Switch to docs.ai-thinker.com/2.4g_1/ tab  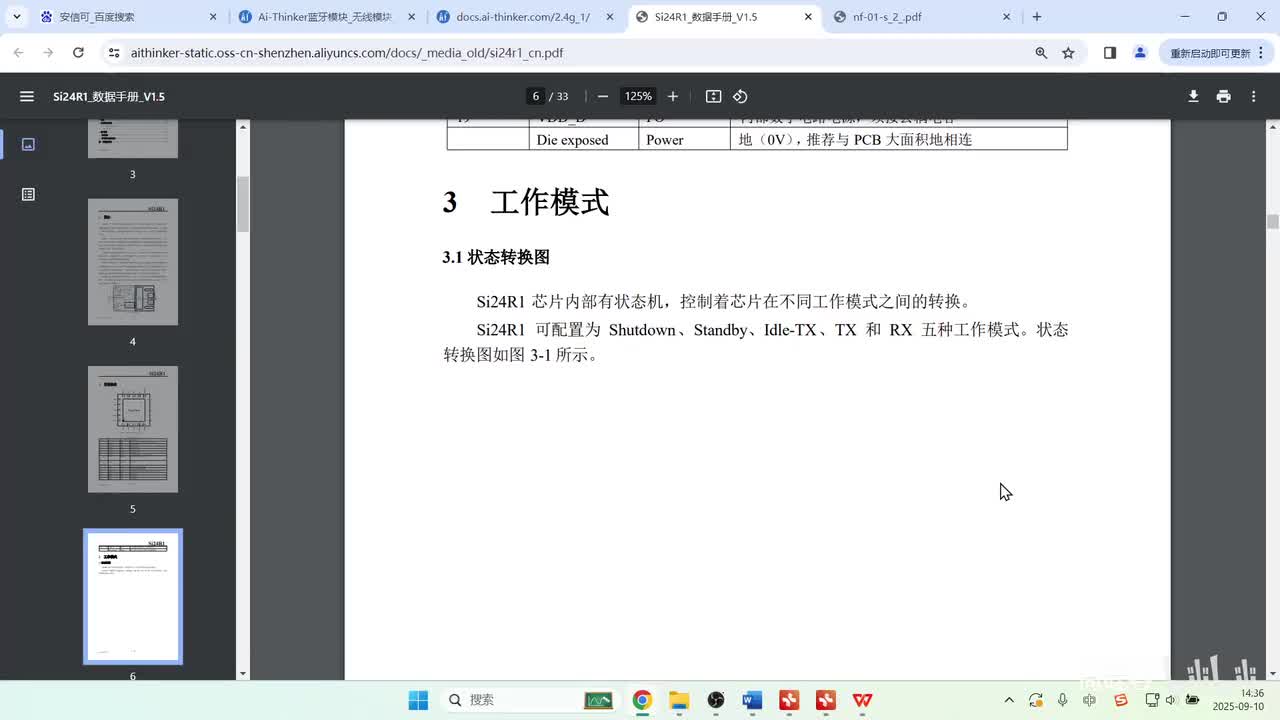tap(526, 17)
